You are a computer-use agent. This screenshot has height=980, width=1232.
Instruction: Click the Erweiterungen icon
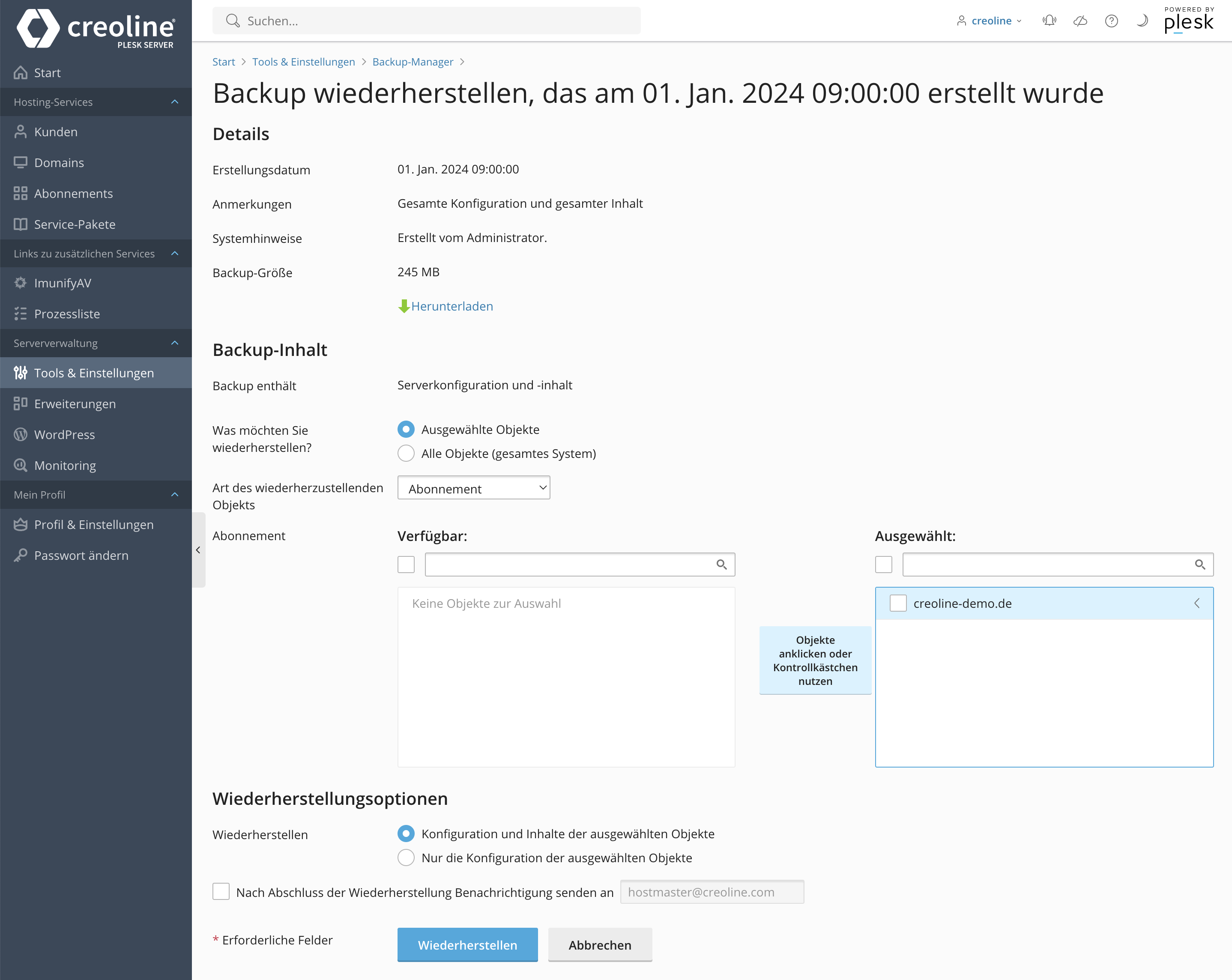click(21, 404)
